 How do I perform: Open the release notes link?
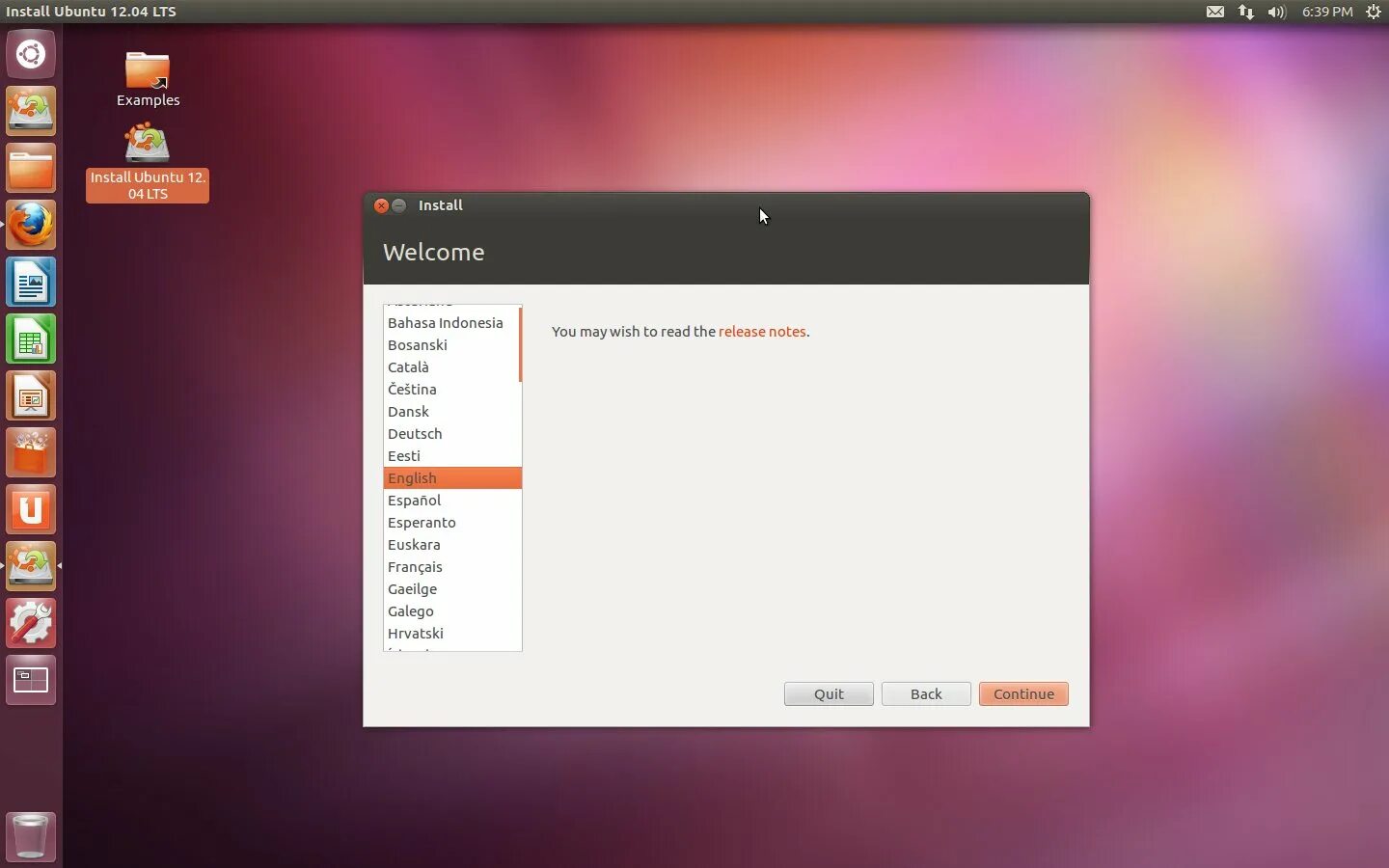point(762,331)
